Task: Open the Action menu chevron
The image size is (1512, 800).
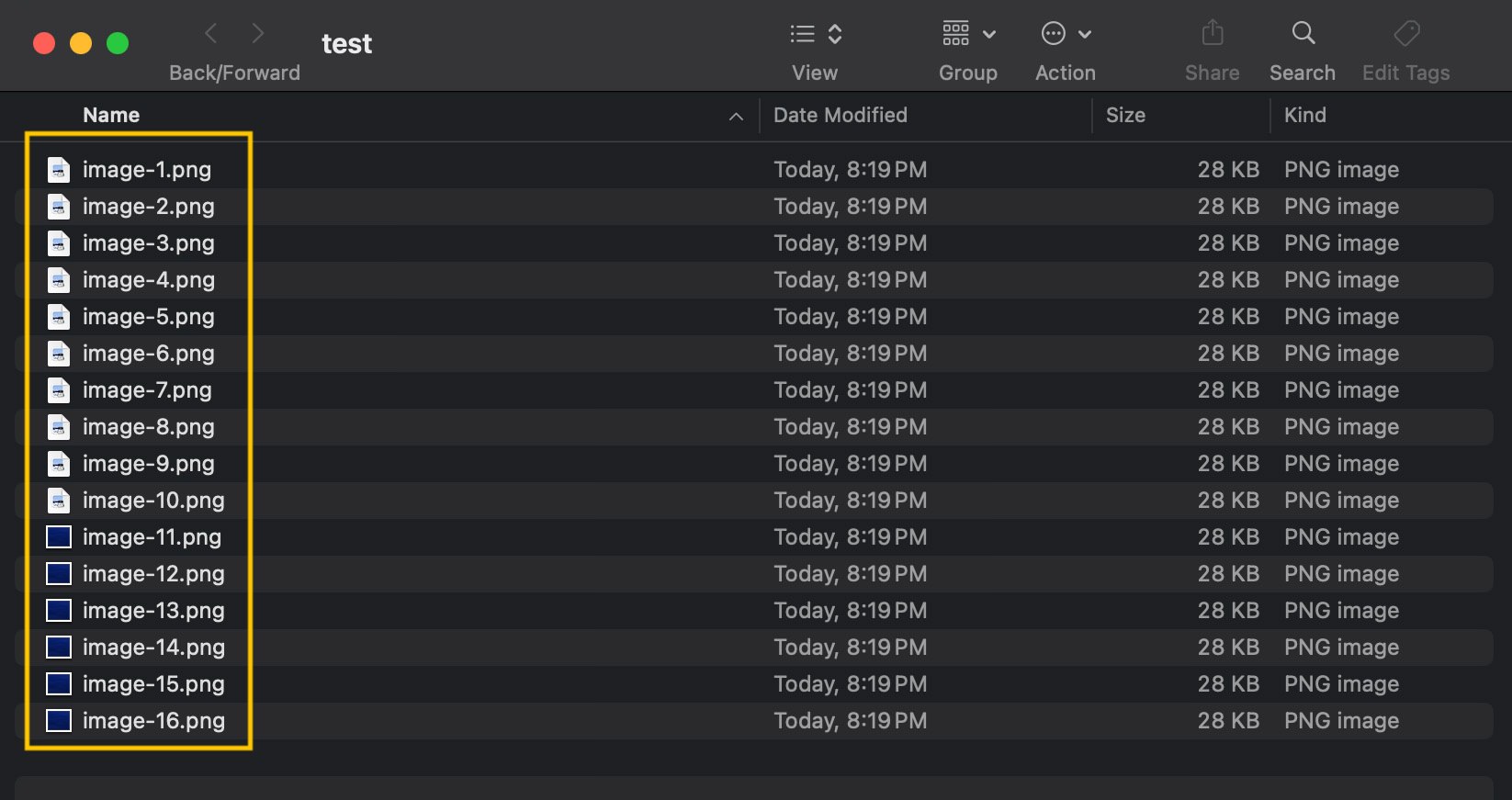Action: [1085, 35]
